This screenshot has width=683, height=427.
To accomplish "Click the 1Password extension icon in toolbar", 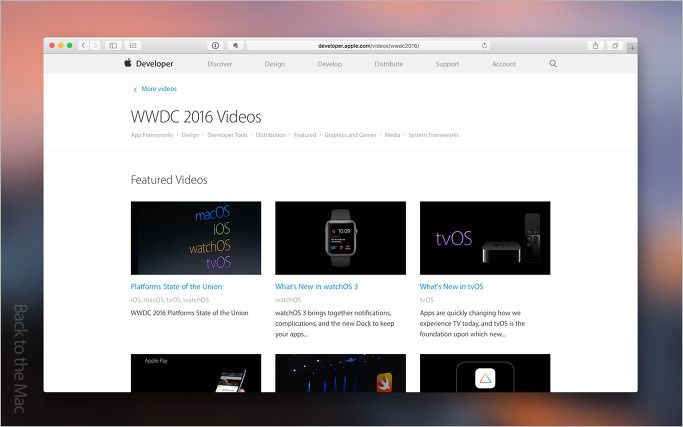I will point(215,45).
